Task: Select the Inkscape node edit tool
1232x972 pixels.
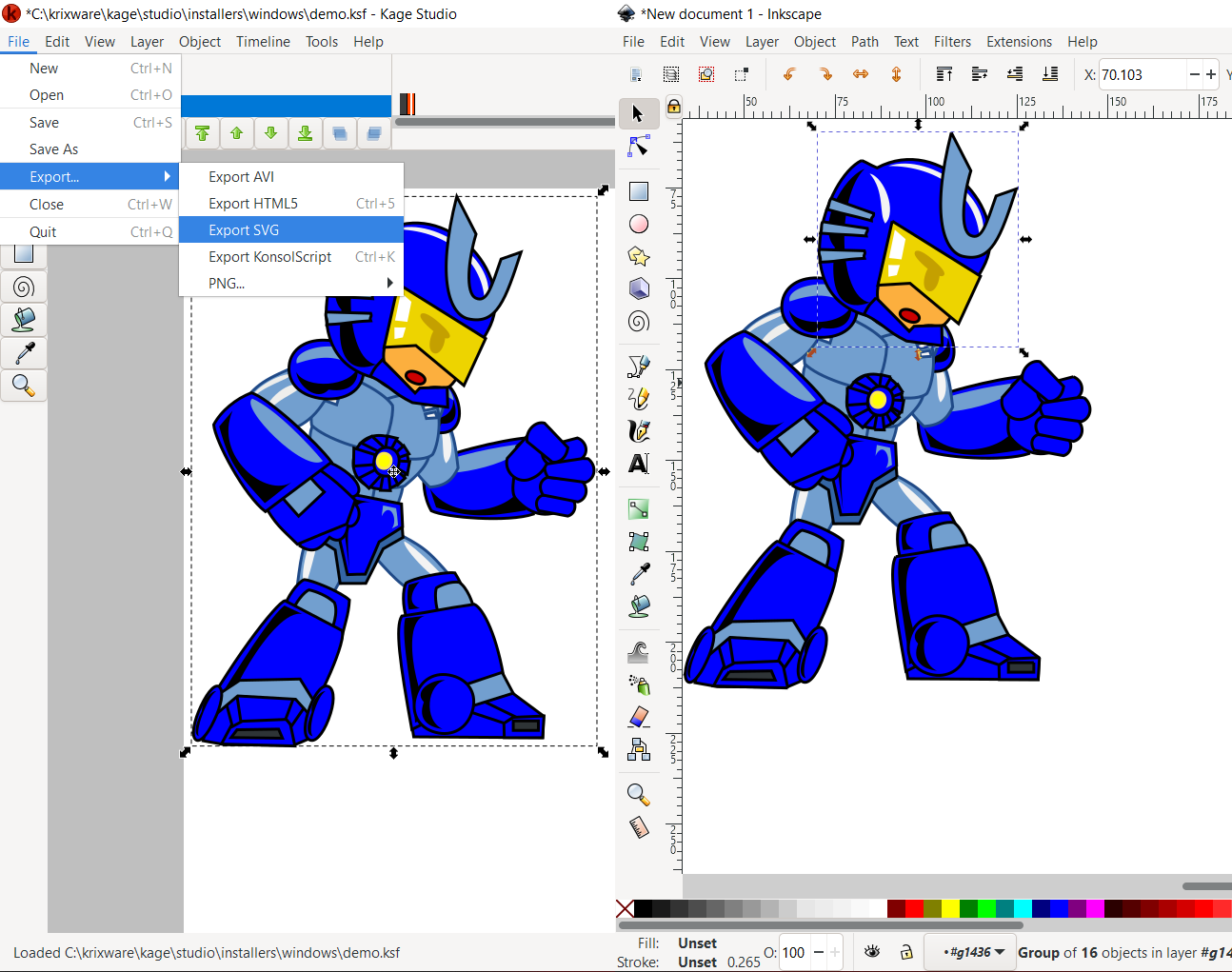Action: click(639, 147)
